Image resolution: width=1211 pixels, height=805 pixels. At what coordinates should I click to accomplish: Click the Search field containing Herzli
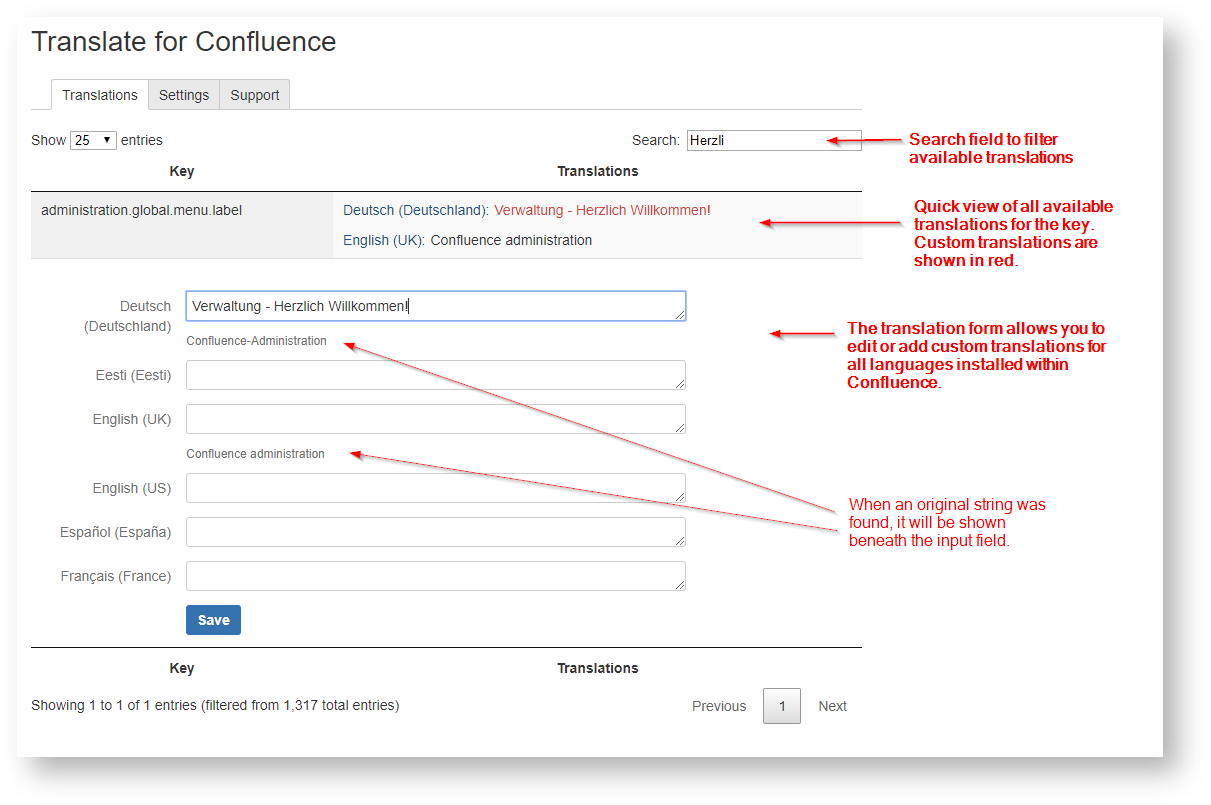pyautogui.click(x=757, y=140)
